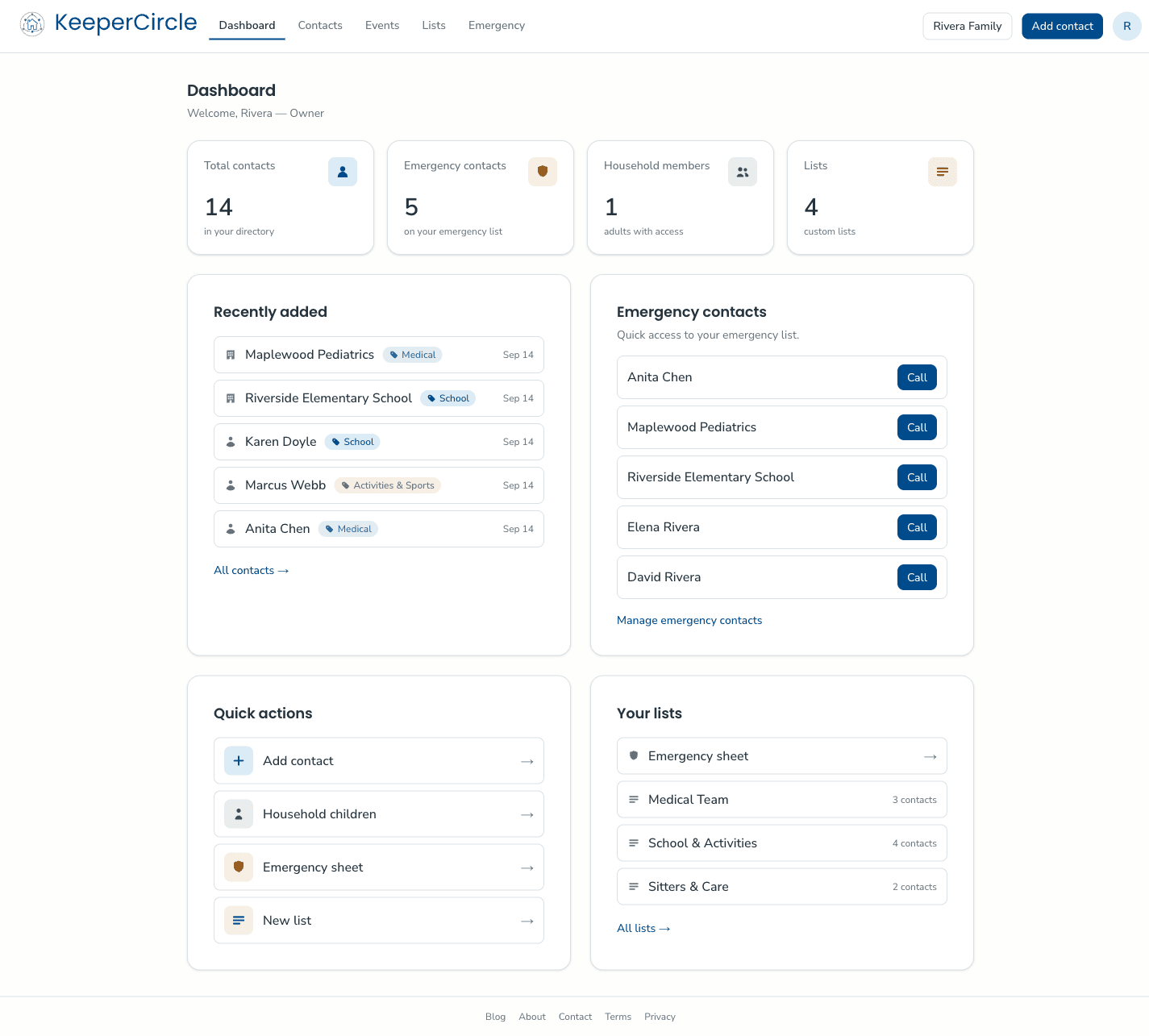
Task: Click the plus icon for Add contact
Action: 239,761
